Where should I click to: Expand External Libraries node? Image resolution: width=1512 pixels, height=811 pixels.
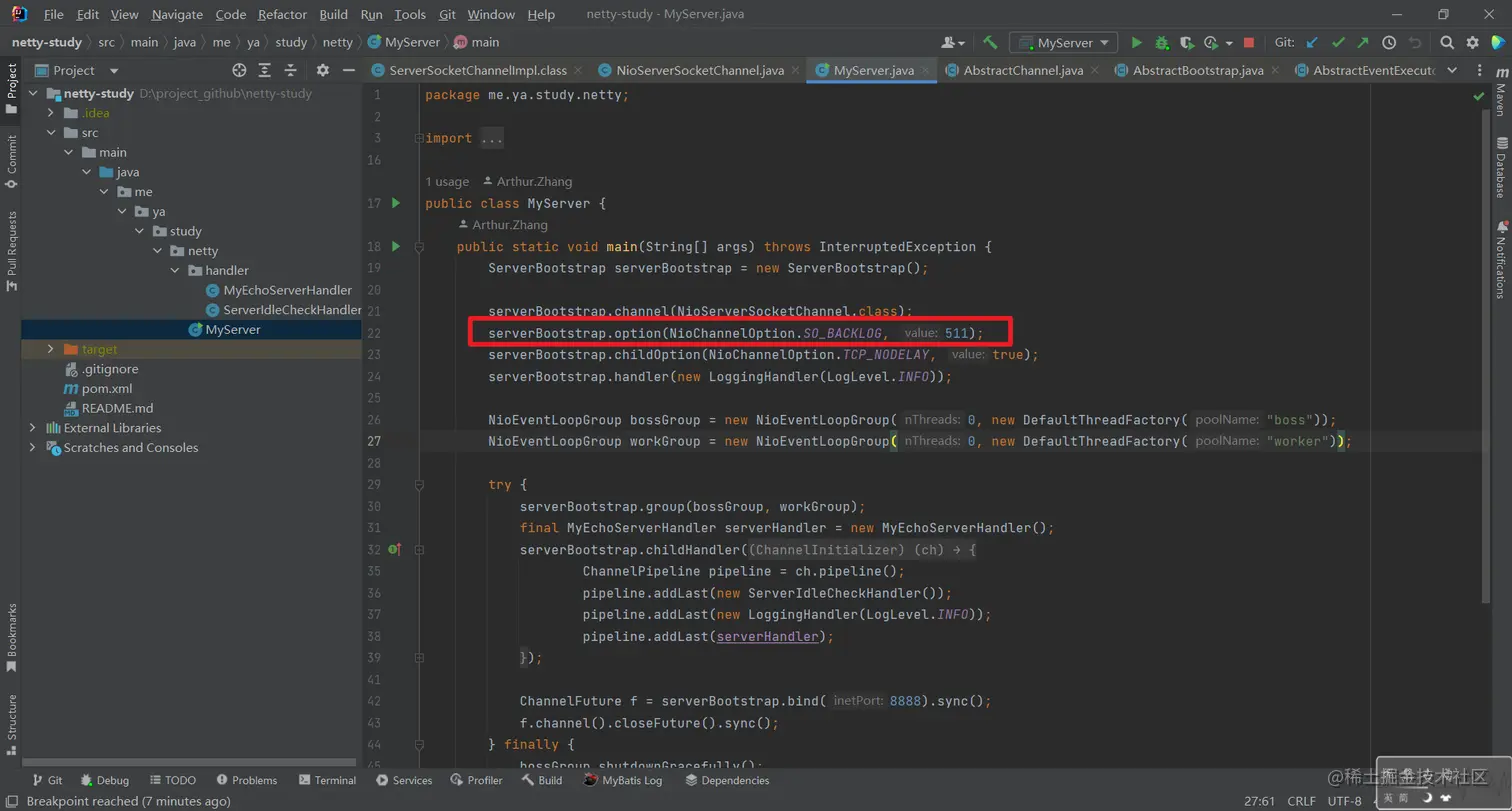coord(32,428)
